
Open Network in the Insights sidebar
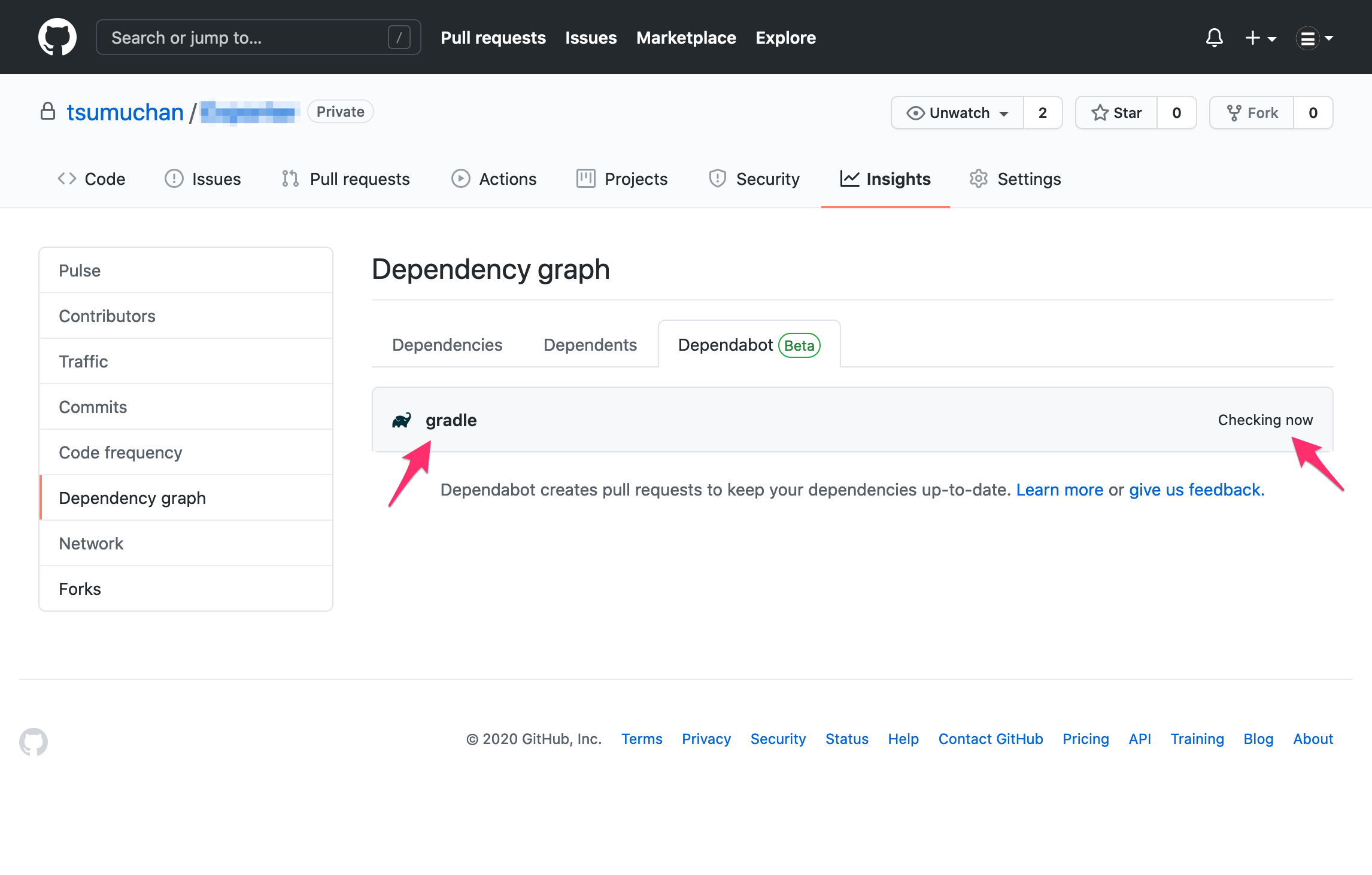(x=186, y=543)
